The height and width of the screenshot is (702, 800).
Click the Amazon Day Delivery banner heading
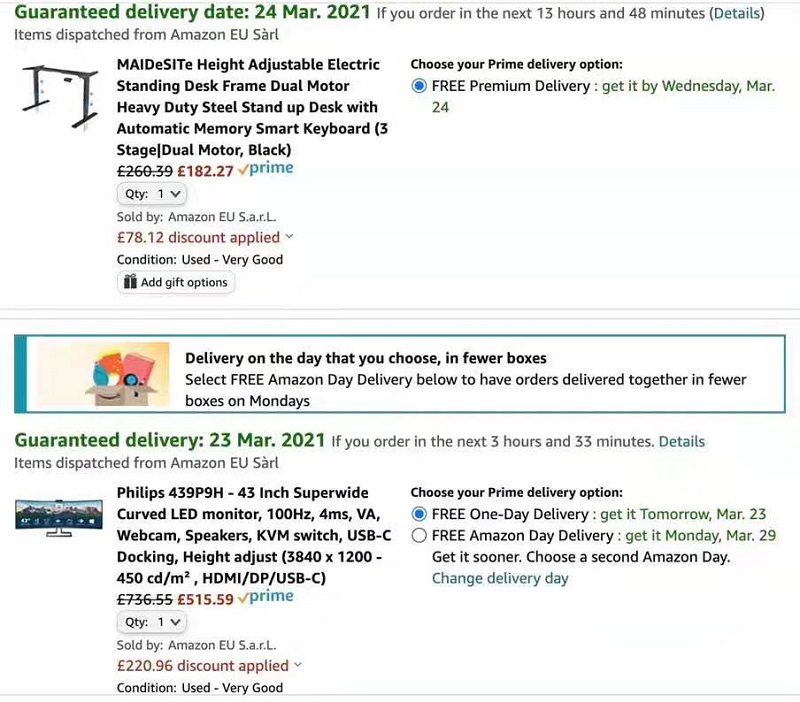(365, 358)
